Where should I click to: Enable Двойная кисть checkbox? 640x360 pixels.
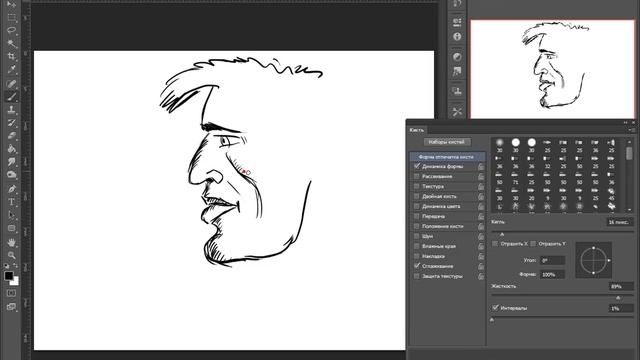point(417,196)
